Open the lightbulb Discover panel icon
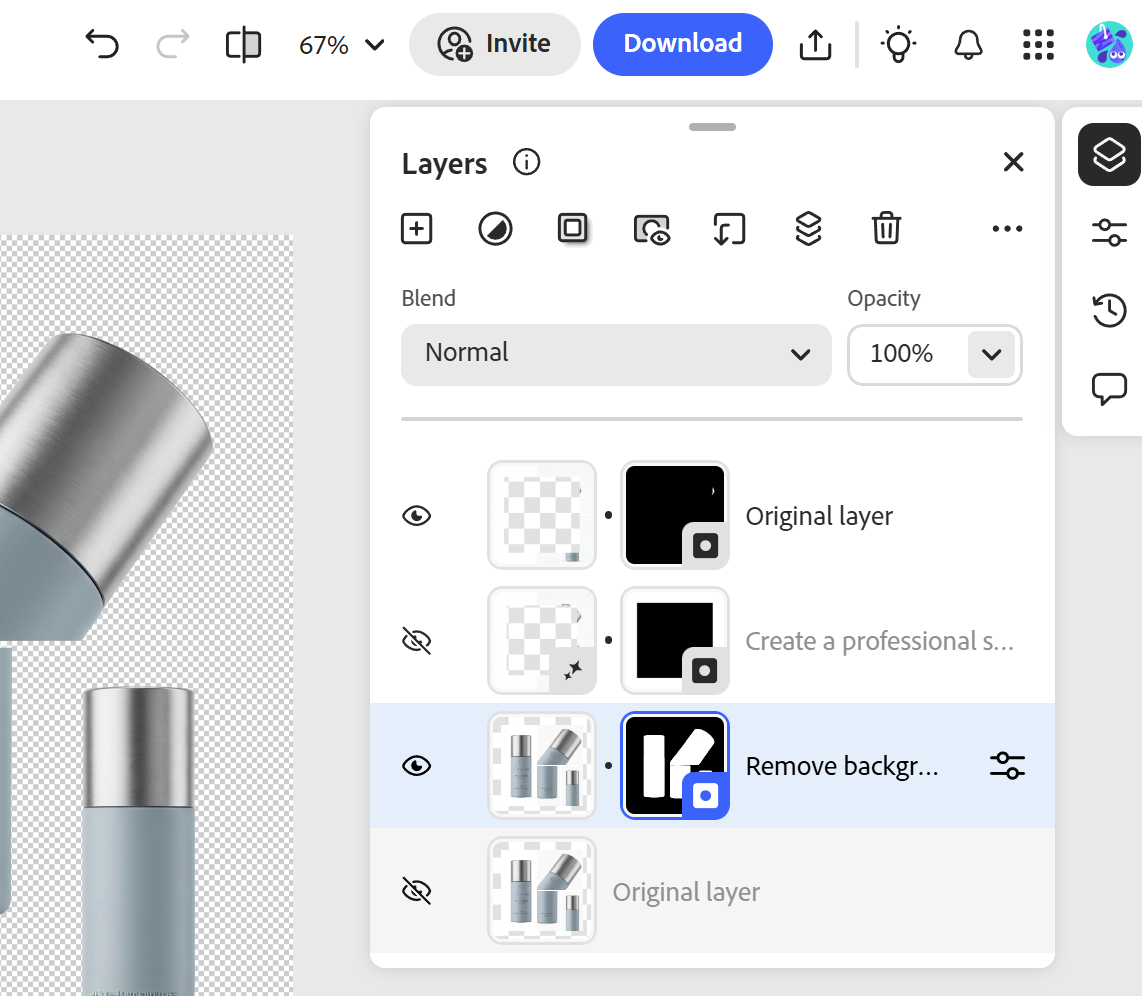The image size is (1142, 996). (898, 45)
